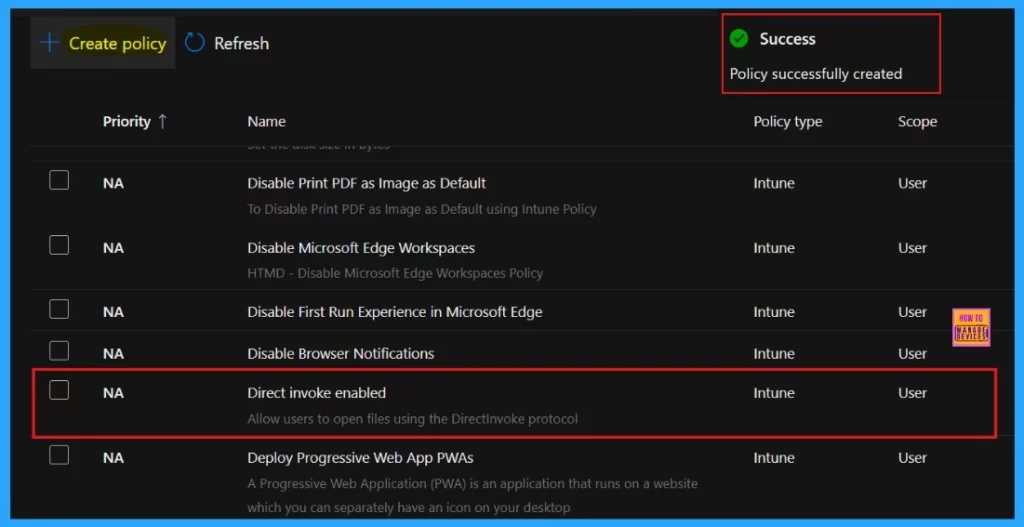The width and height of the screenshot is (1024, 527).
Task: Click the Priority sort arrow
Action: tap(162, 121)
